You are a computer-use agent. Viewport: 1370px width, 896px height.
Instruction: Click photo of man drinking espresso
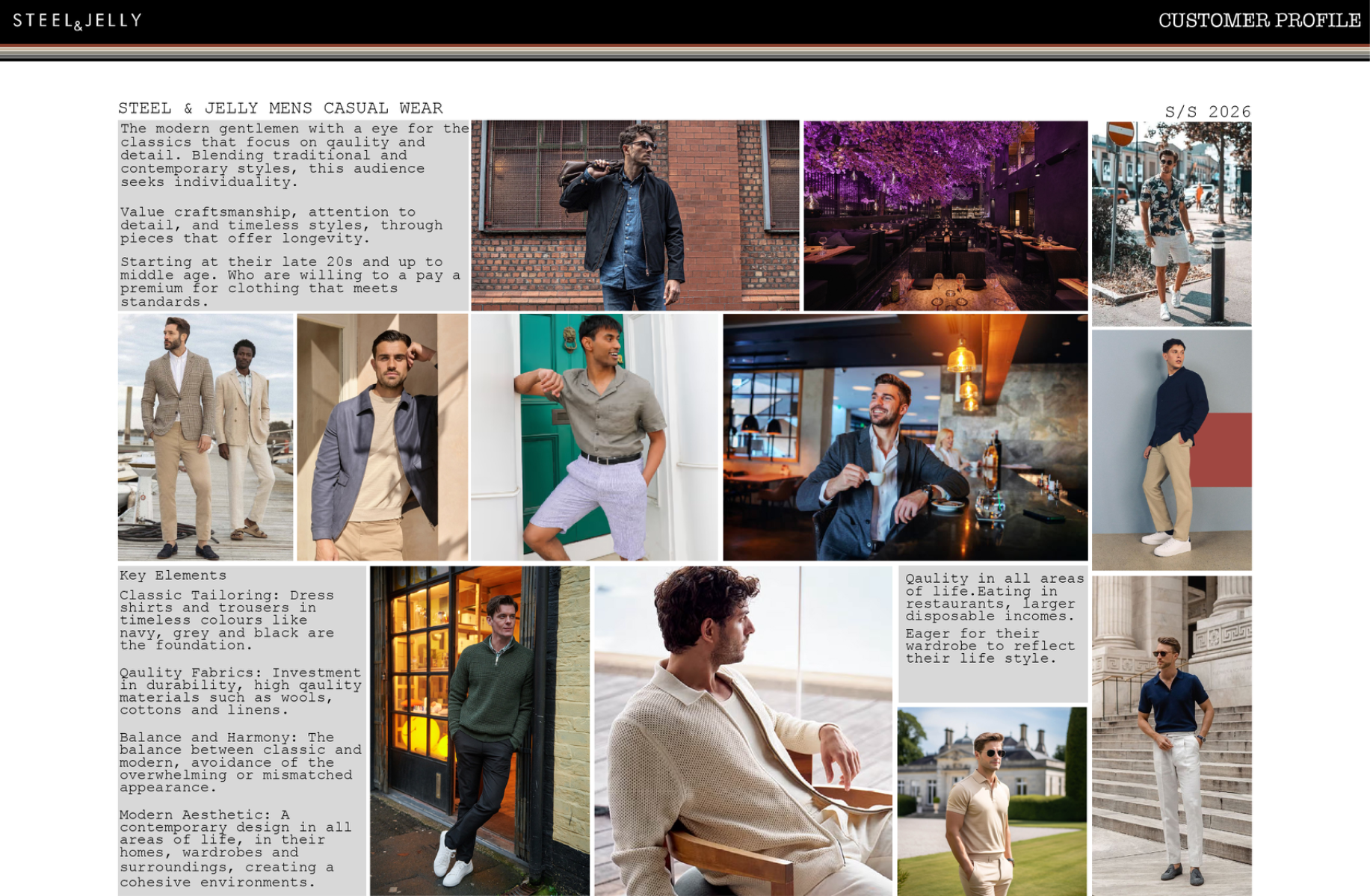(x=905, y=437)
